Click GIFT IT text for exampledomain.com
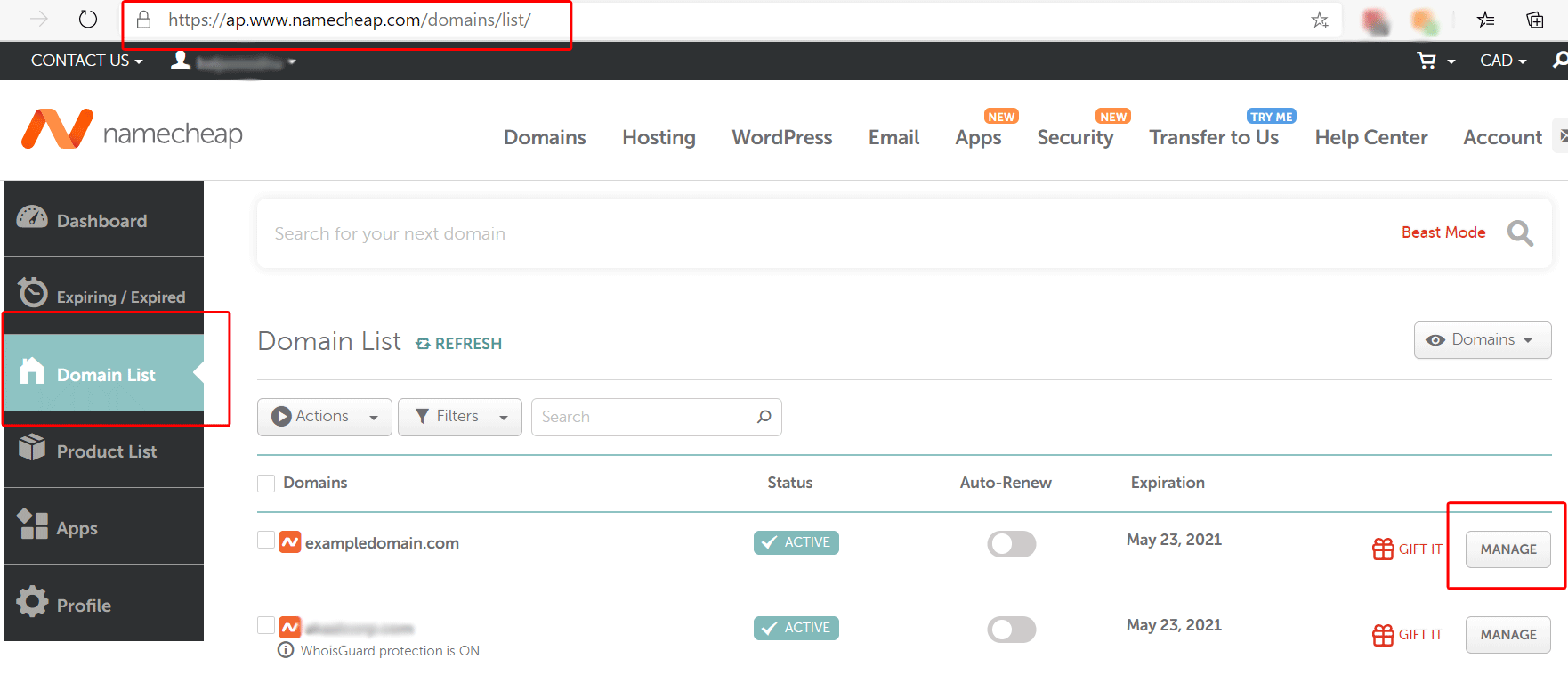The image size is (1568, 675). click(x=1420, y=549)
